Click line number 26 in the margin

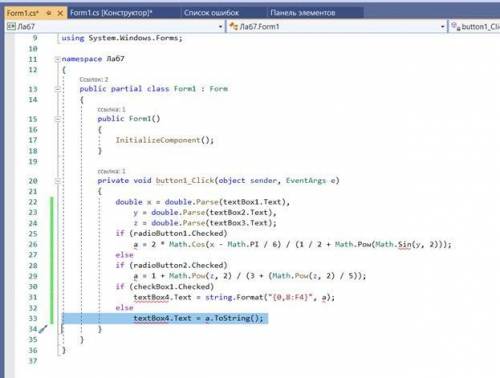(33, 244)
